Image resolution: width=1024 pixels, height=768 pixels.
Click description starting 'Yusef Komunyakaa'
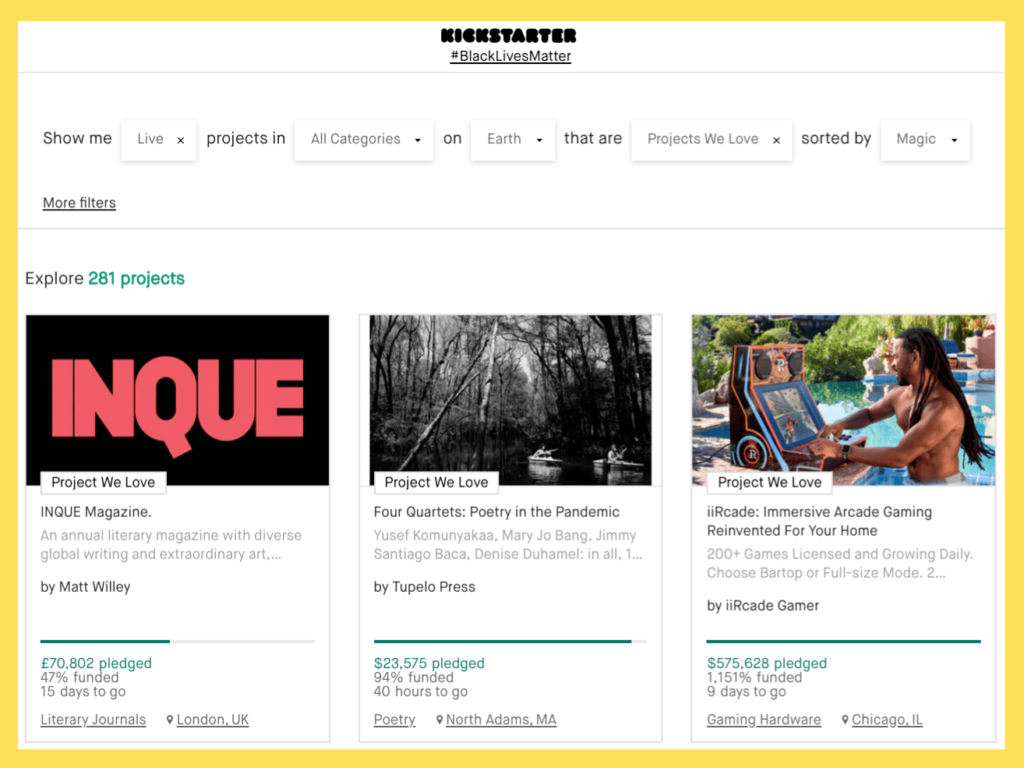pos(508,545)
